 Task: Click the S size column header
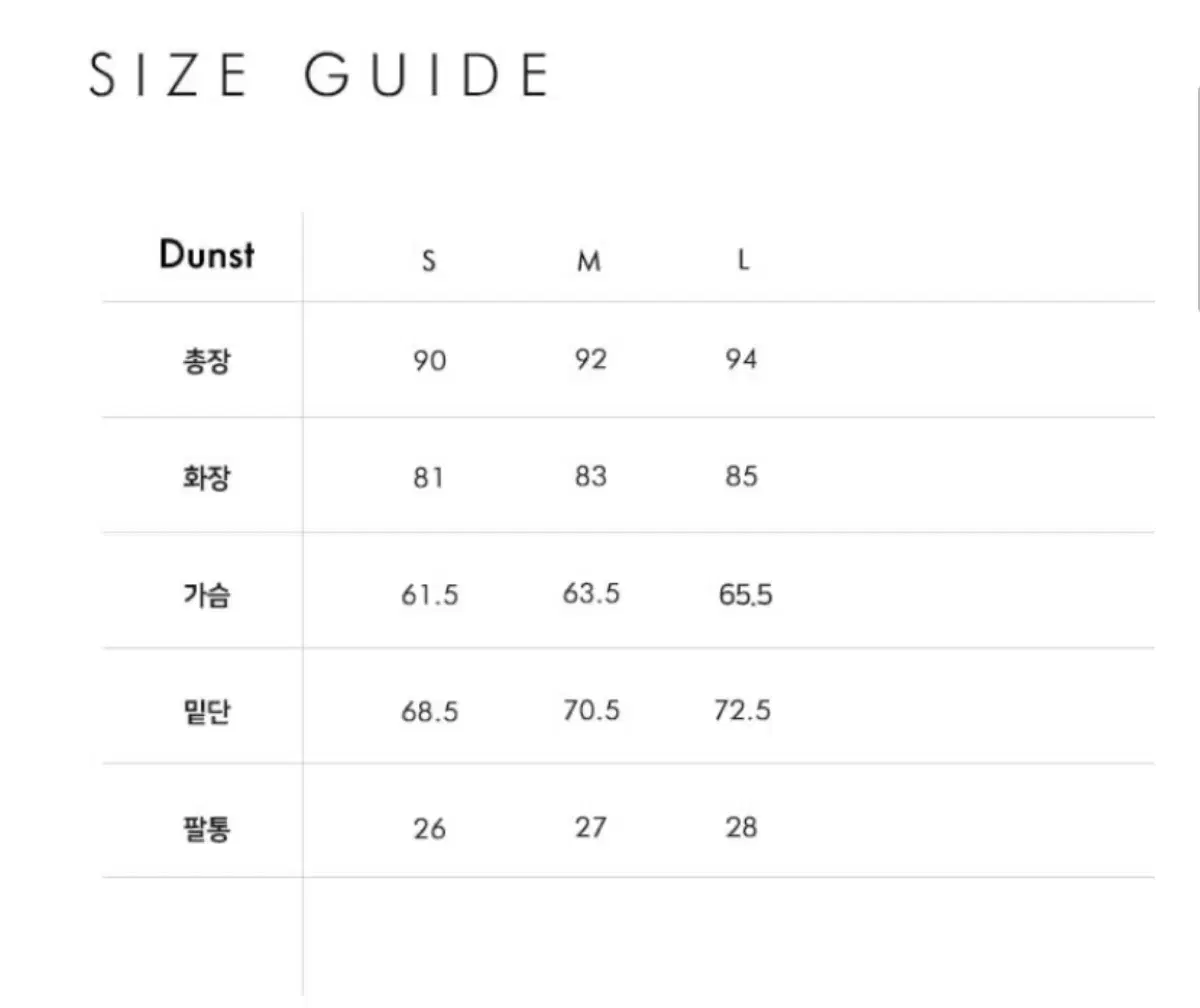click(429, 262)
